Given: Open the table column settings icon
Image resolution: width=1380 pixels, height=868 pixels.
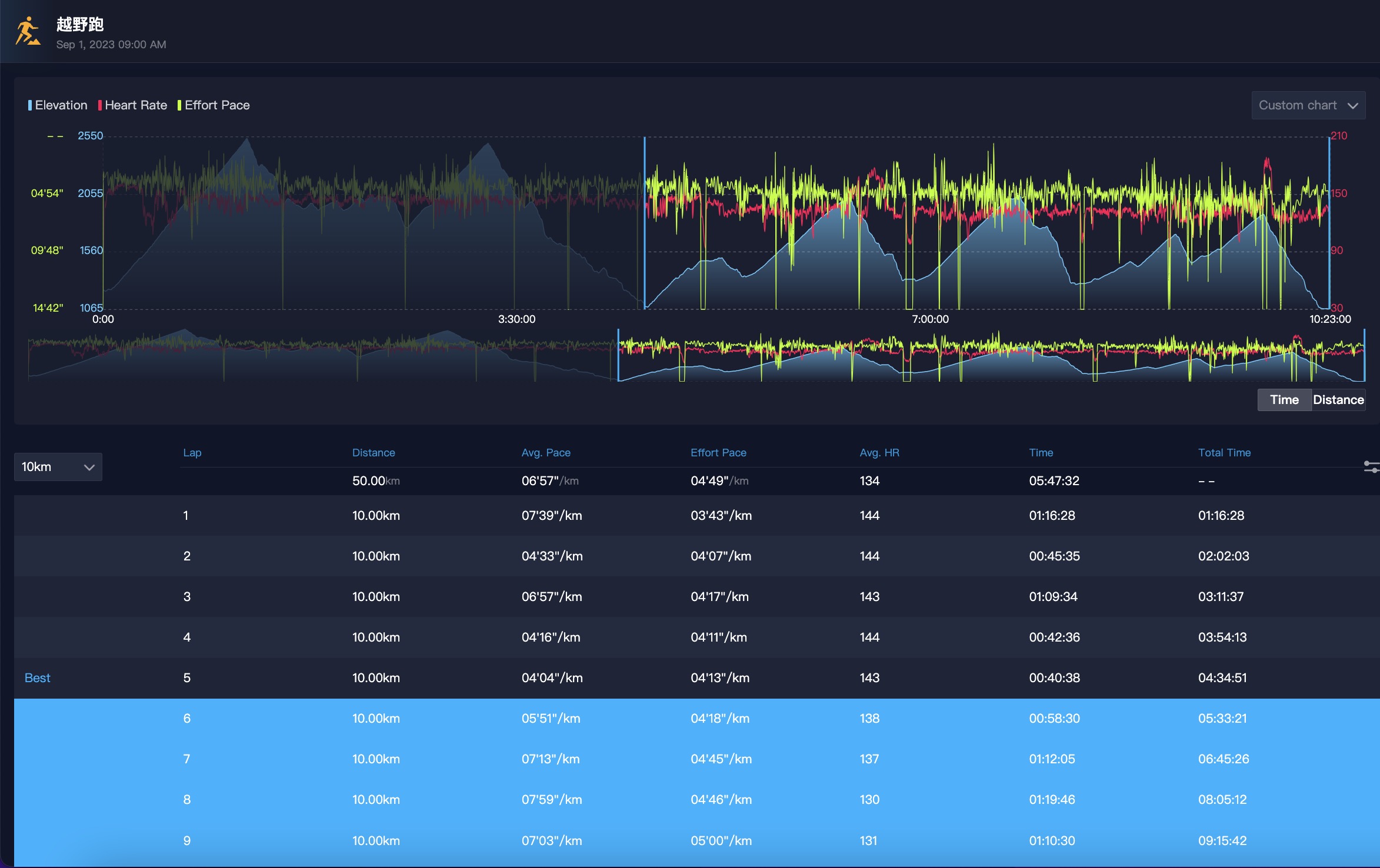Looking at the screenshot, I should pos(1372,467).
